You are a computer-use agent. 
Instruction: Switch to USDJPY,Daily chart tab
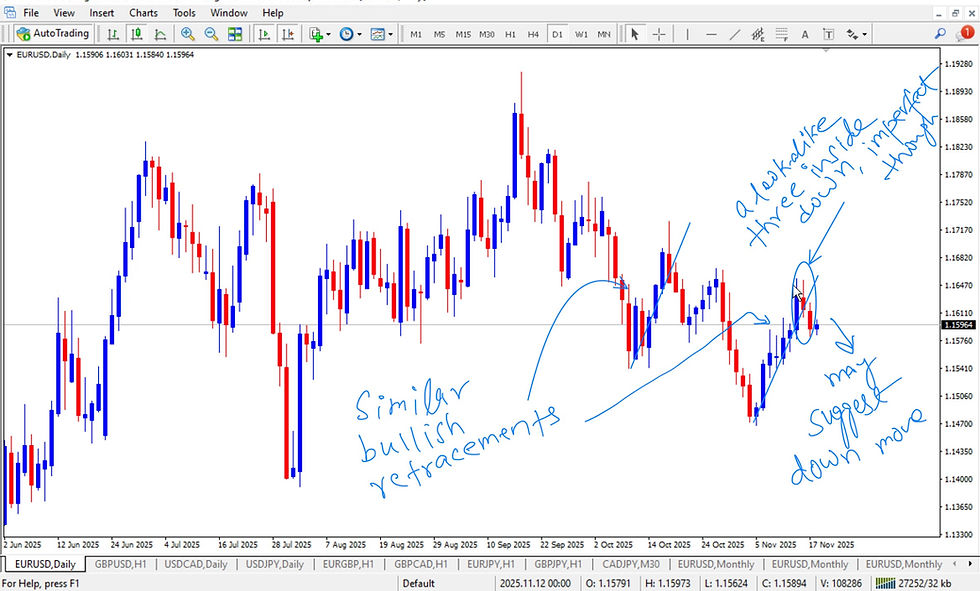[274, 564]
